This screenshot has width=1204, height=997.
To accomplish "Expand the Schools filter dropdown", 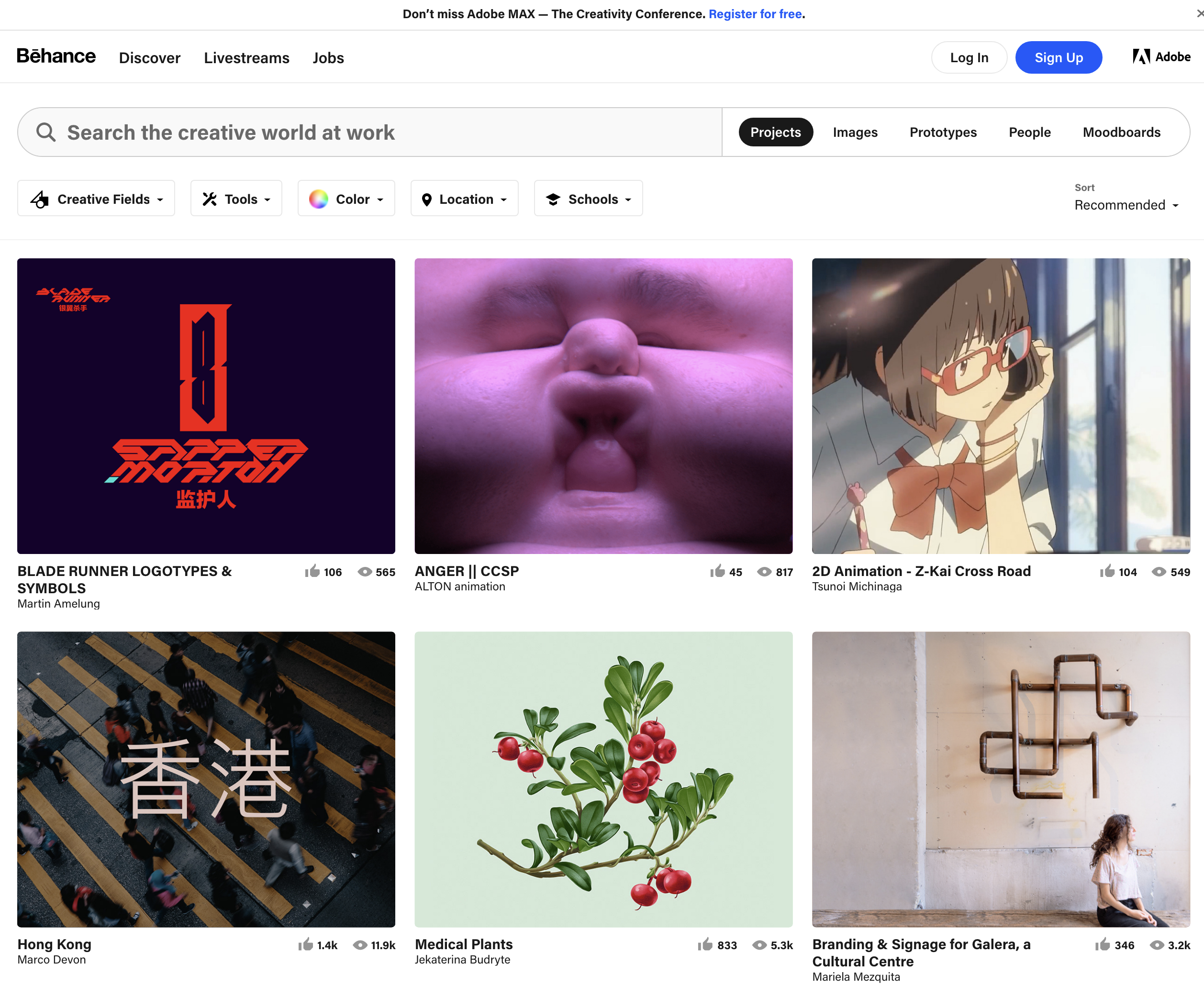I will (x=588, y=199).
